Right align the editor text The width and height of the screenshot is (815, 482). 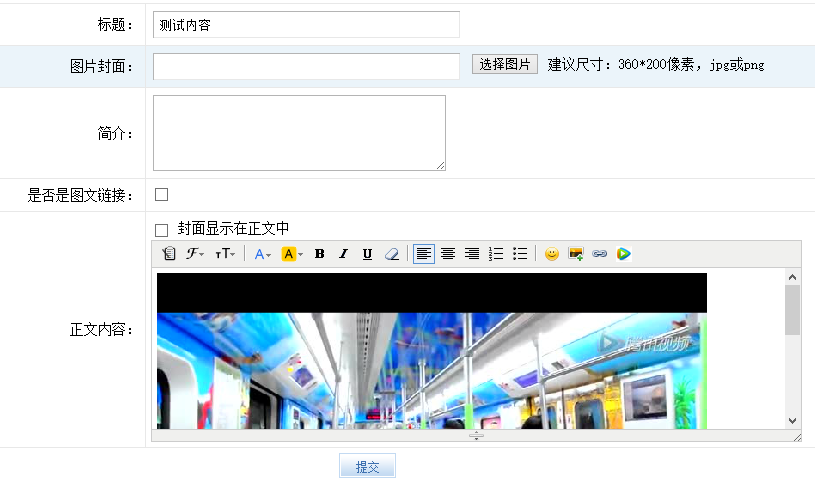click(471, 254)
